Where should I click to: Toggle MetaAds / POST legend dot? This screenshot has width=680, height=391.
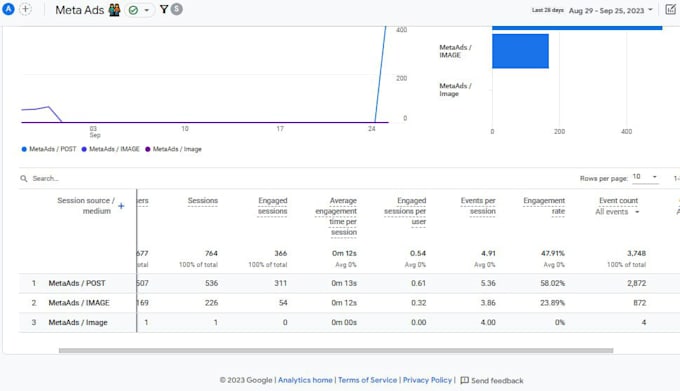[24, 149]
